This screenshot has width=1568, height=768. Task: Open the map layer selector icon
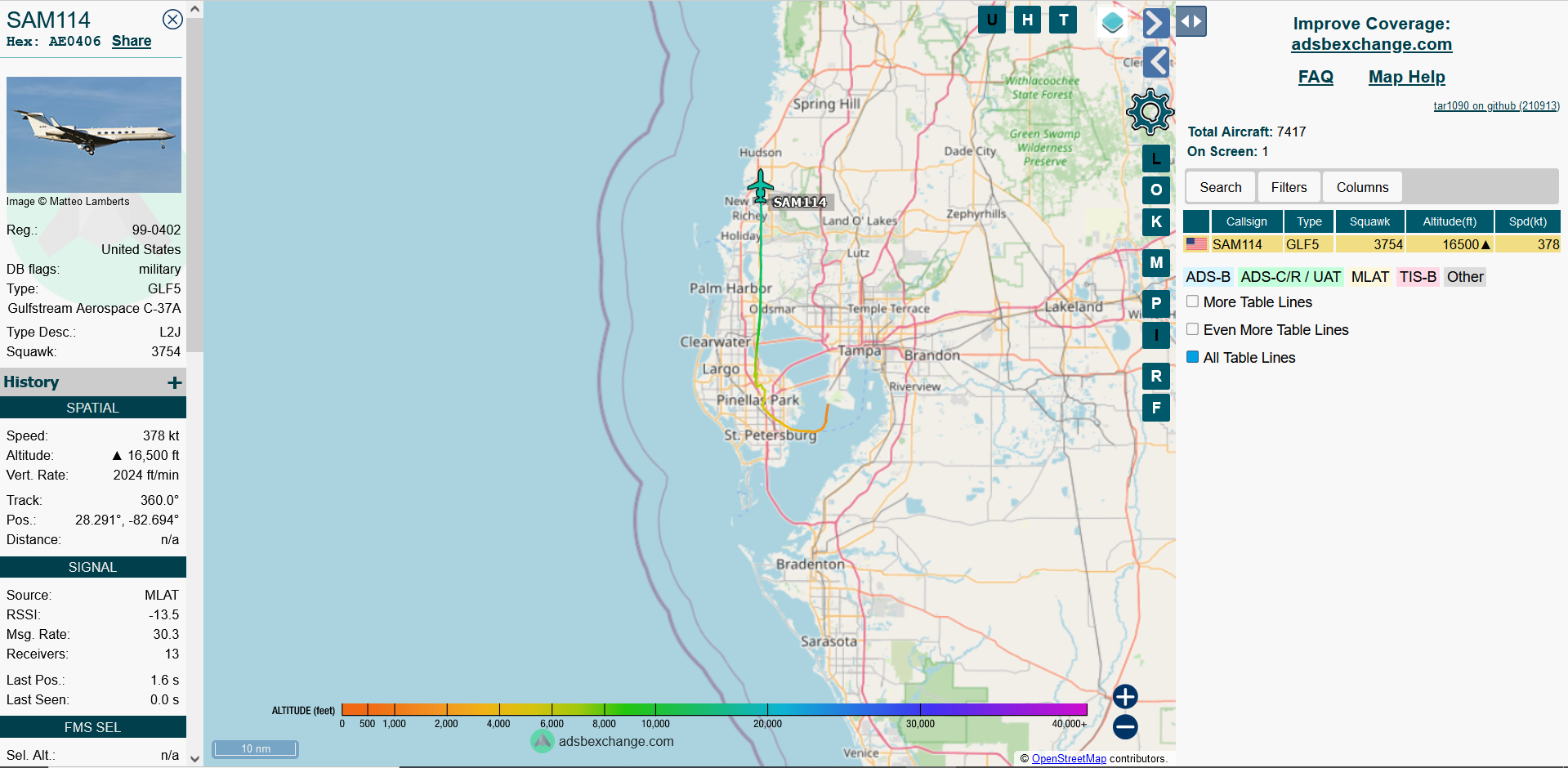pos(1112,22)
